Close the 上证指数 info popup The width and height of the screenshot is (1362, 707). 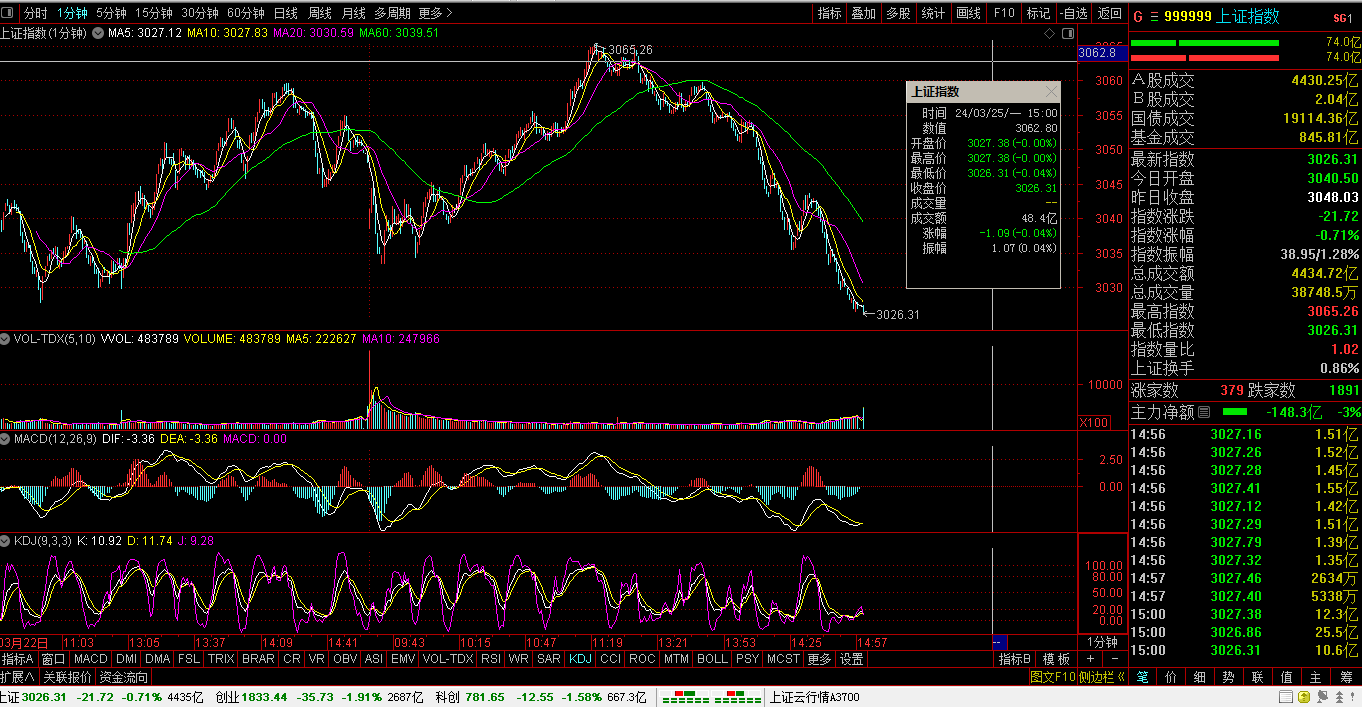pyautogui.click(x=1051, y=92)
